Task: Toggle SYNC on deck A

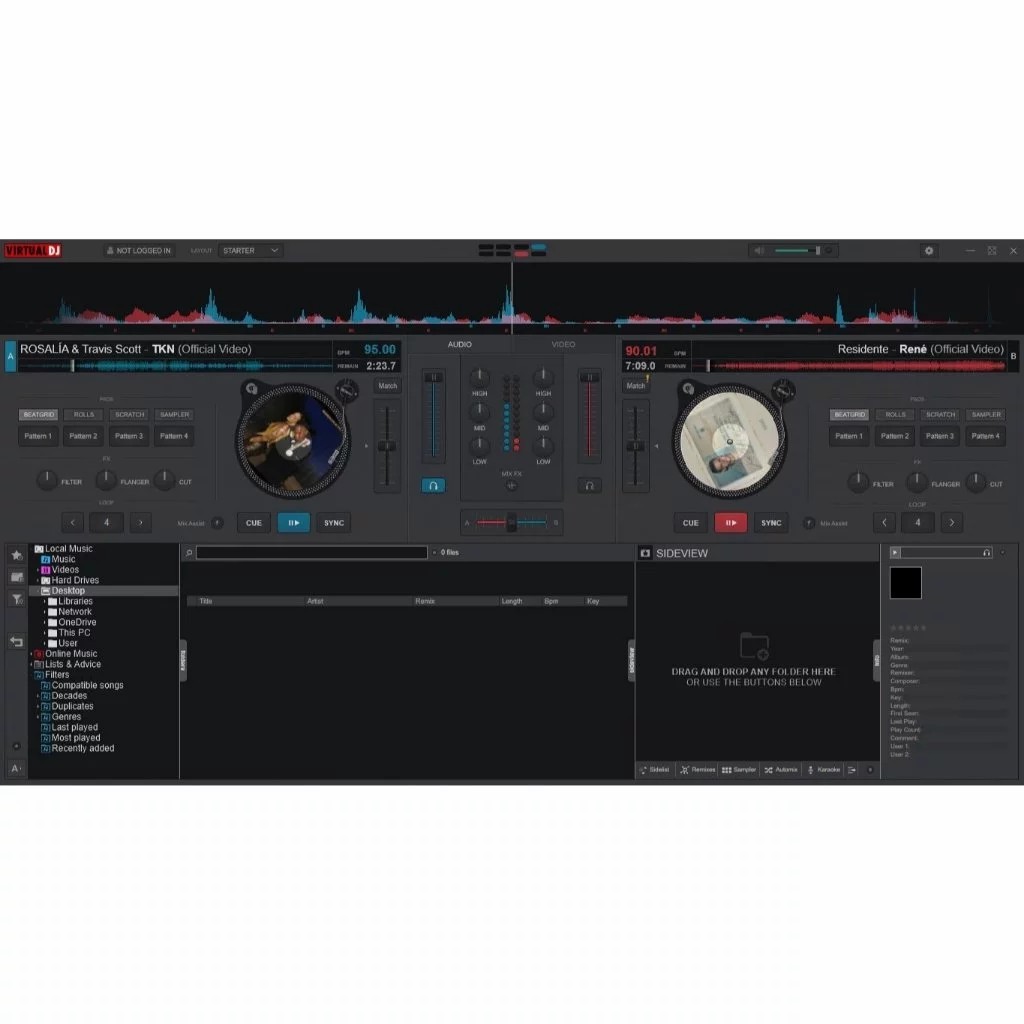Action: tap(334, 522)
